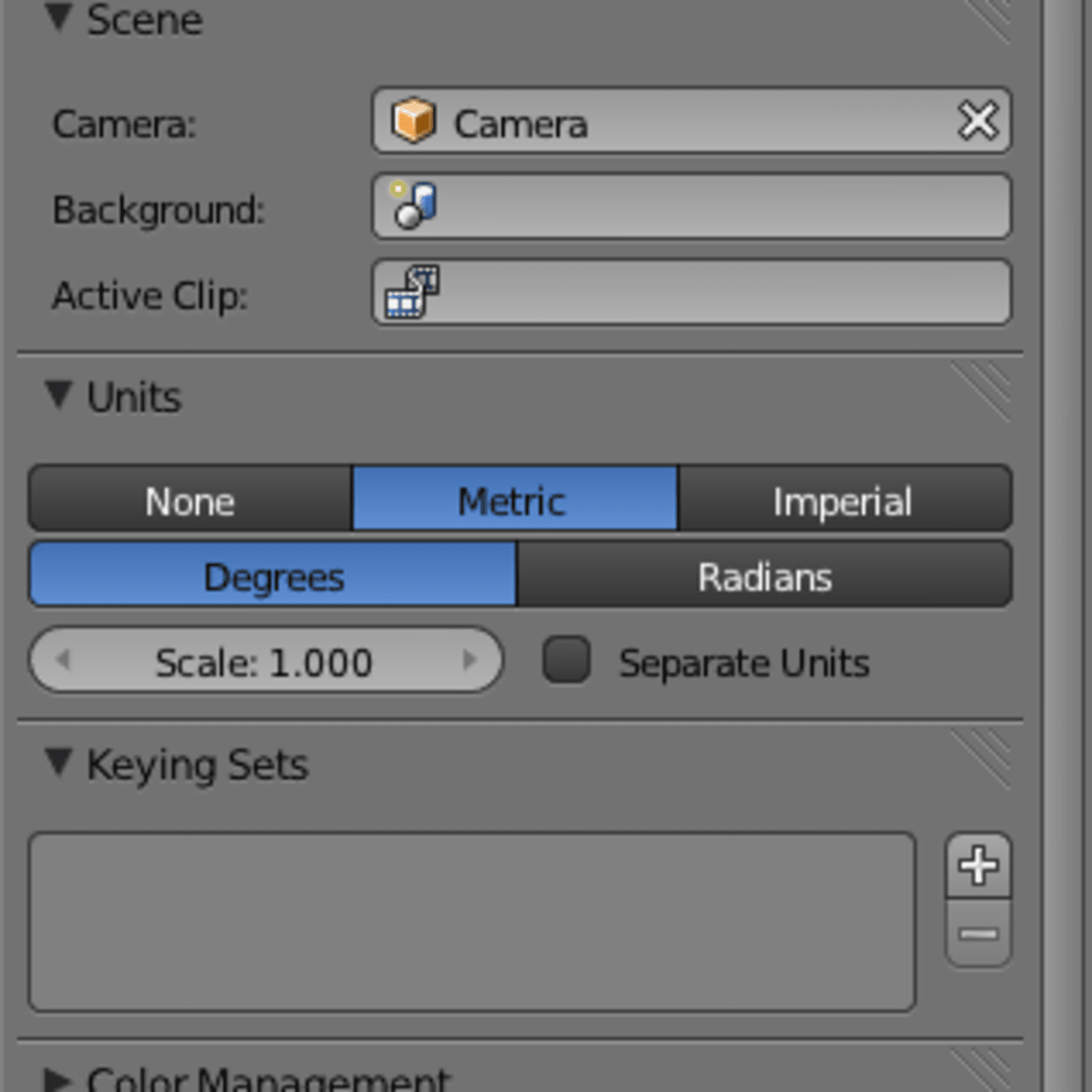Click the Active Clip movie clip icon
1092x1092 pixels.
pos(413,292)
